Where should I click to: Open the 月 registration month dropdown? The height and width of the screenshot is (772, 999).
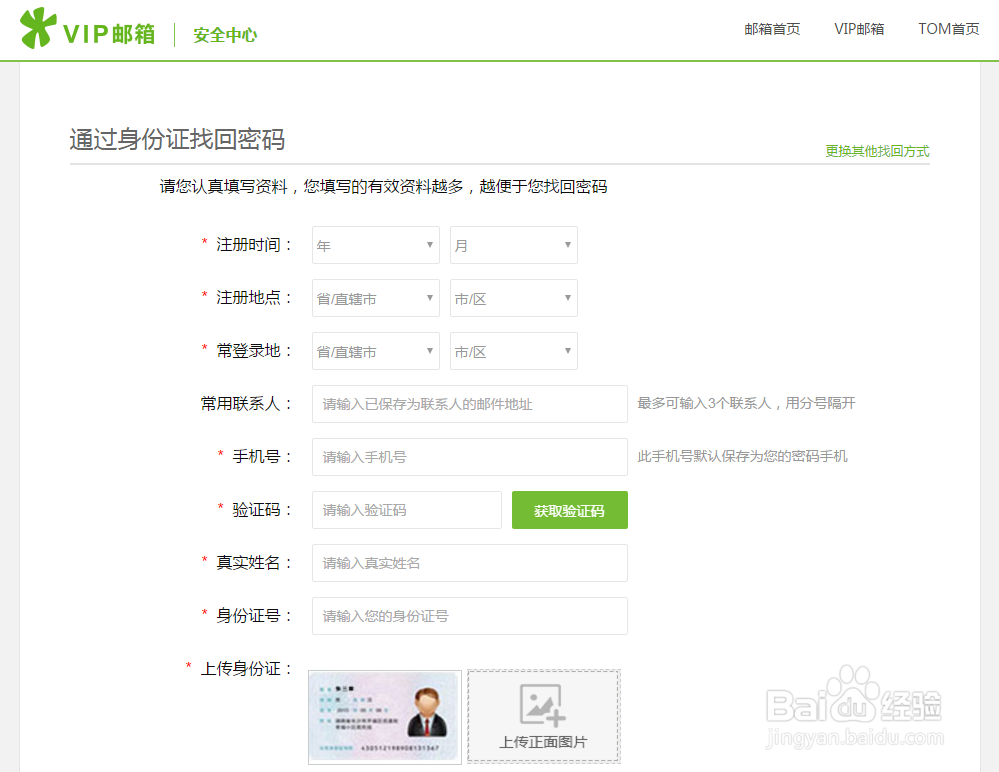[513, 245]
